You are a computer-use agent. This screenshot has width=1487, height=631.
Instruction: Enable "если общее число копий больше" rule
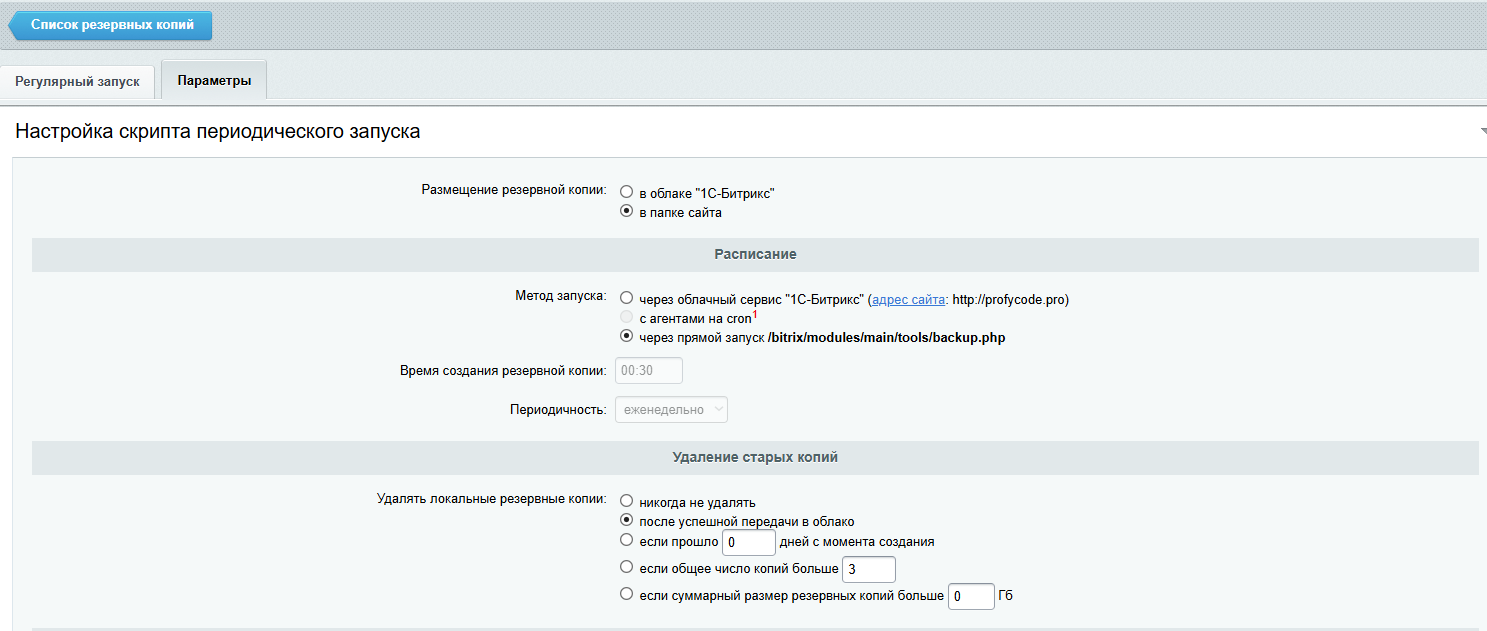pos(626,567)
